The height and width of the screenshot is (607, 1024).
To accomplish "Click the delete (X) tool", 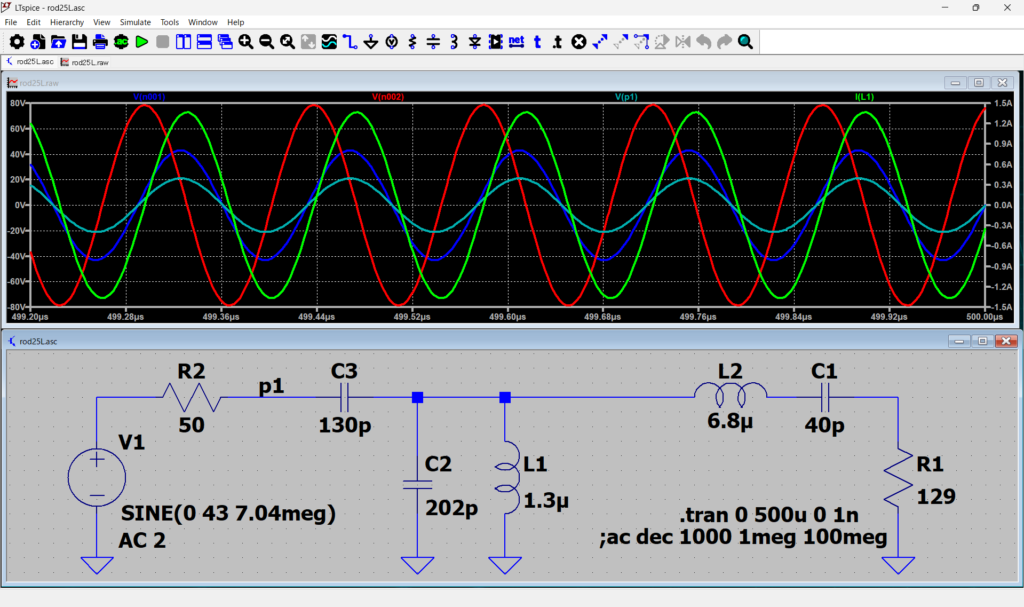I will (579, 42).
